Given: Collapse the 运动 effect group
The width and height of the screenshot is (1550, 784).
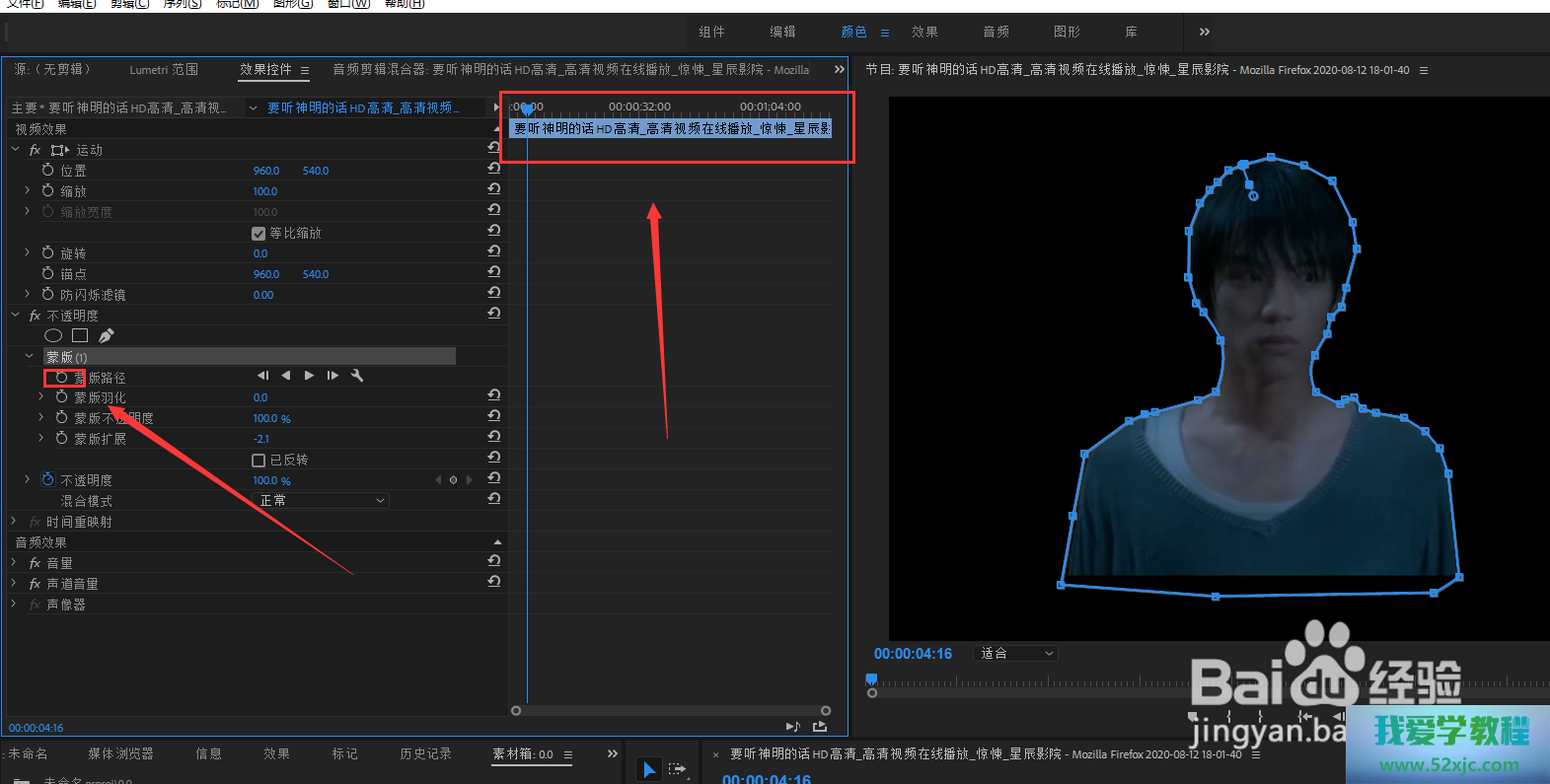Looking at the screenshot, I should 16,150.
